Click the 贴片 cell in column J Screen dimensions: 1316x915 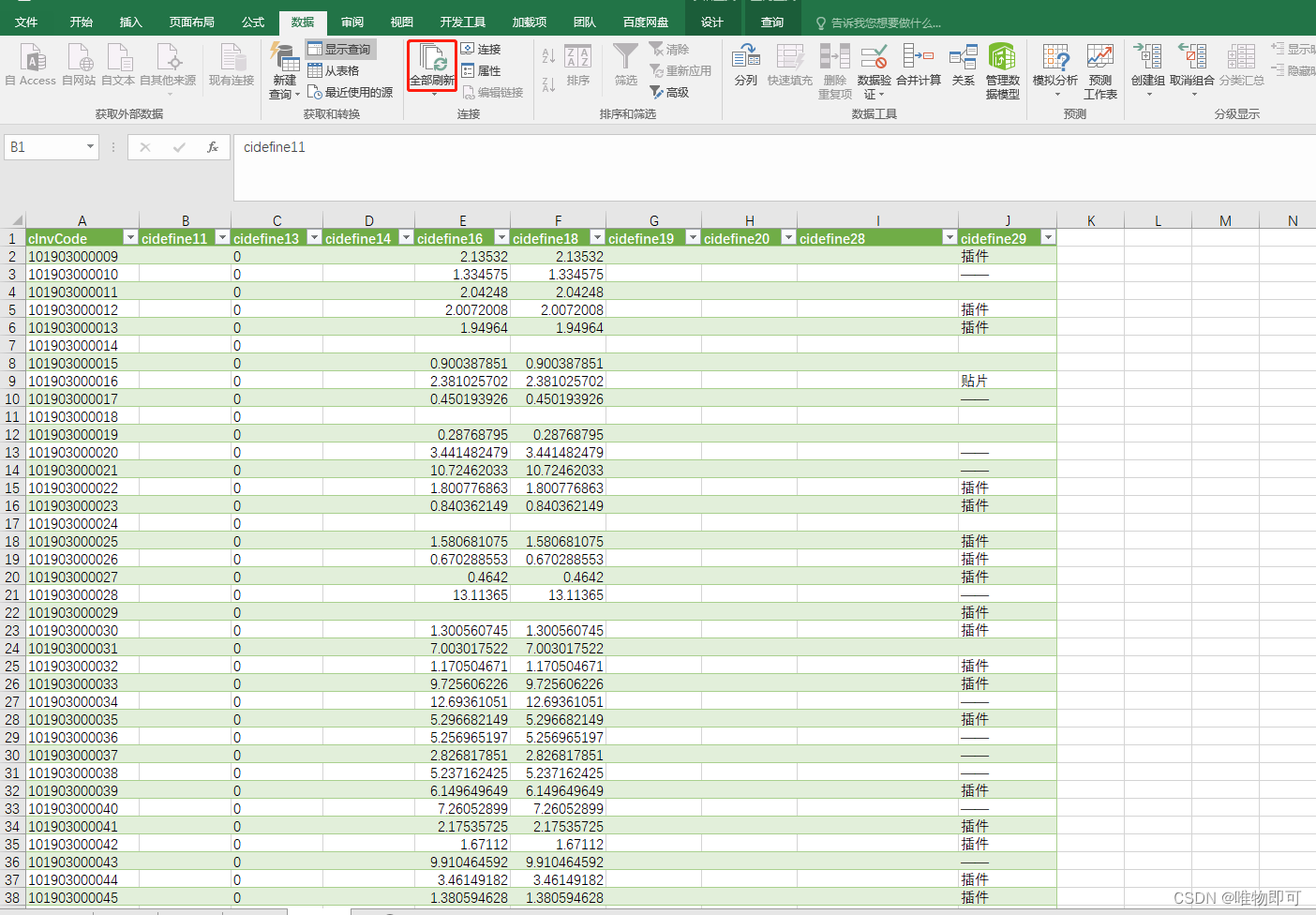[1008, 381]
